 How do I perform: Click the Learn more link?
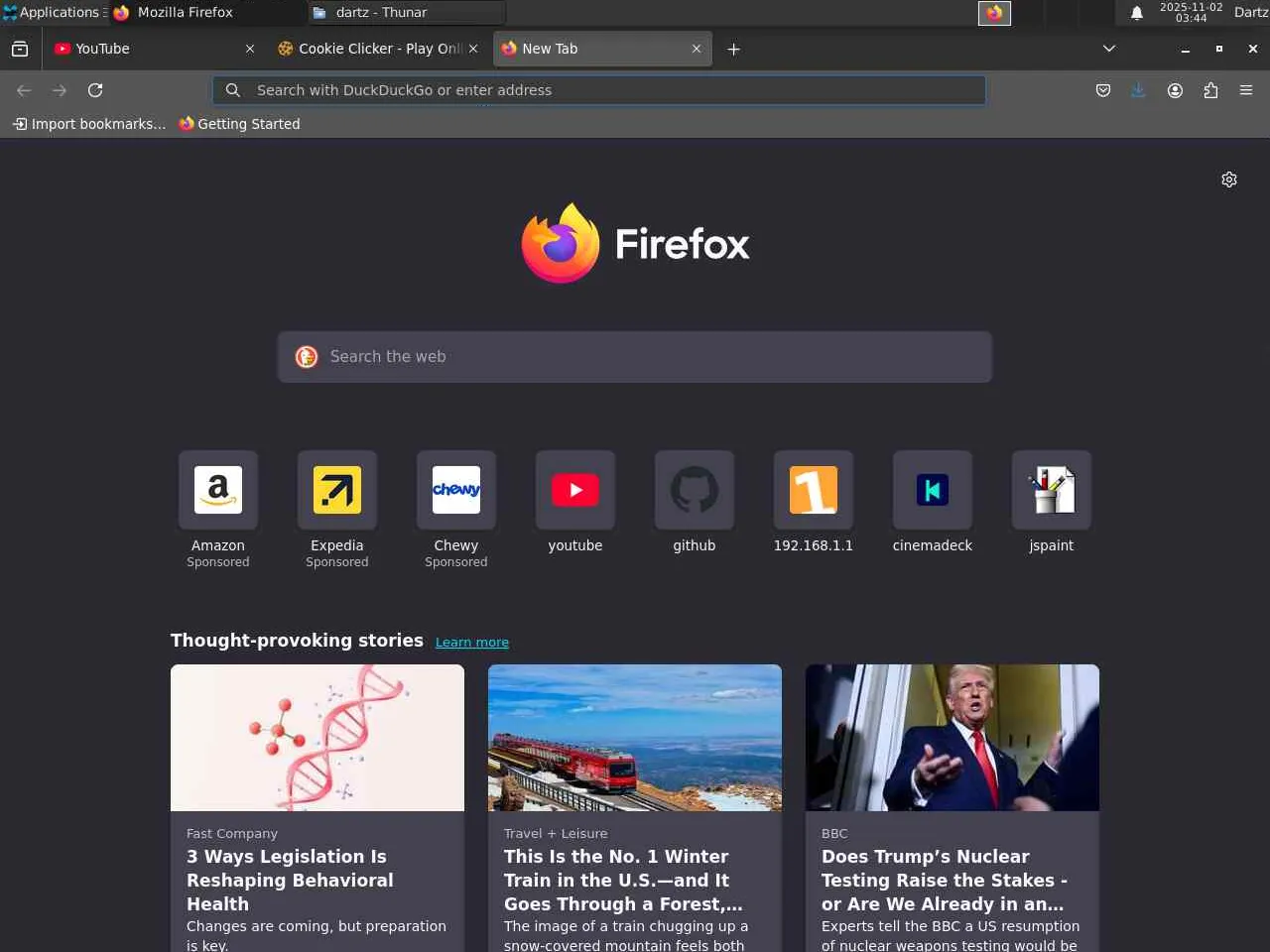pyautogui.click(x=472, y=643)
